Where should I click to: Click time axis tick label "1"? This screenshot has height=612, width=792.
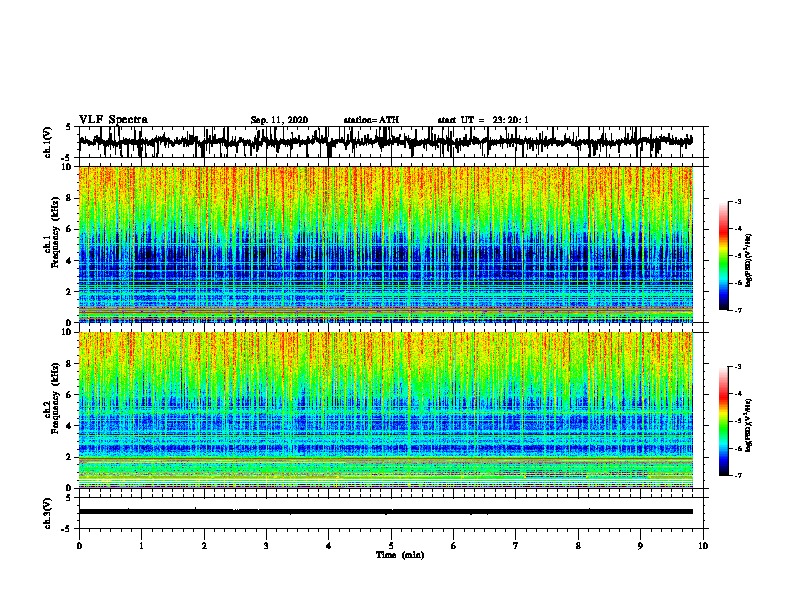(141, 545)
